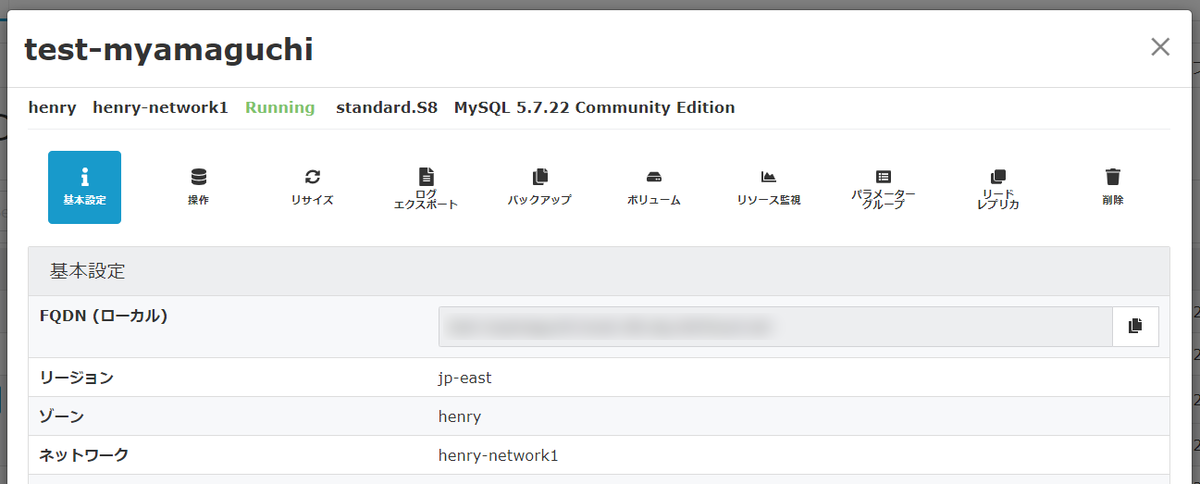
Task: Copy the FQDN to the clipboard
Action: (x=1135, y=326)
